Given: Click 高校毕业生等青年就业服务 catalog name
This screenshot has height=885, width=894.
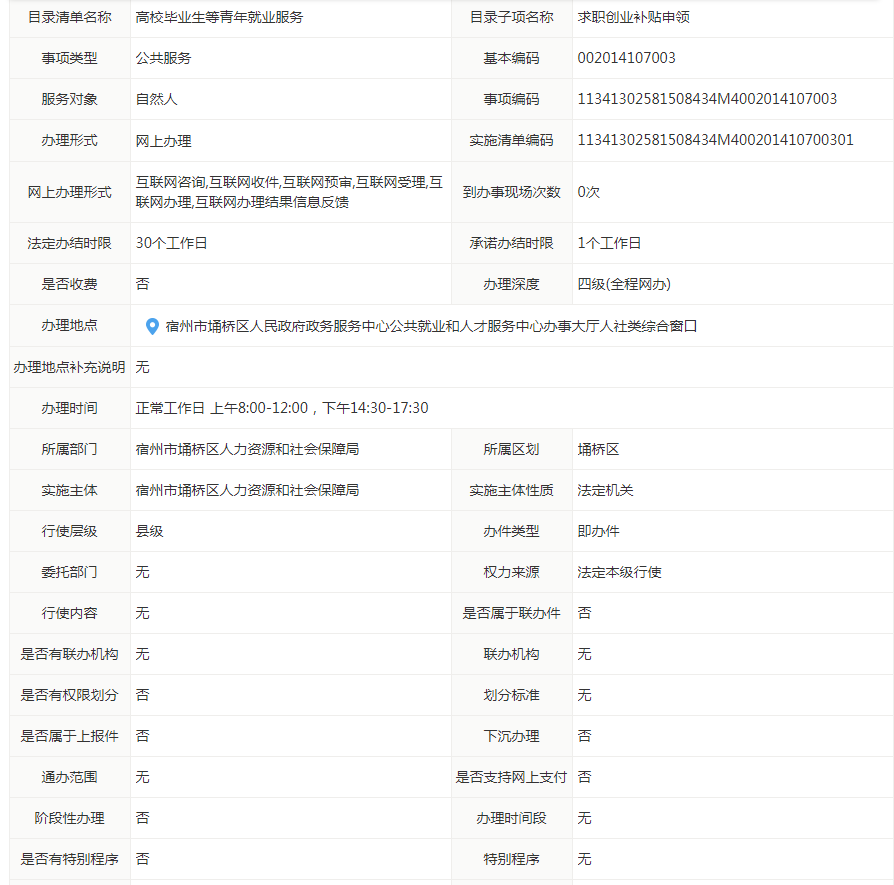Looking at the screenshot, I should (x=219, y=17).
